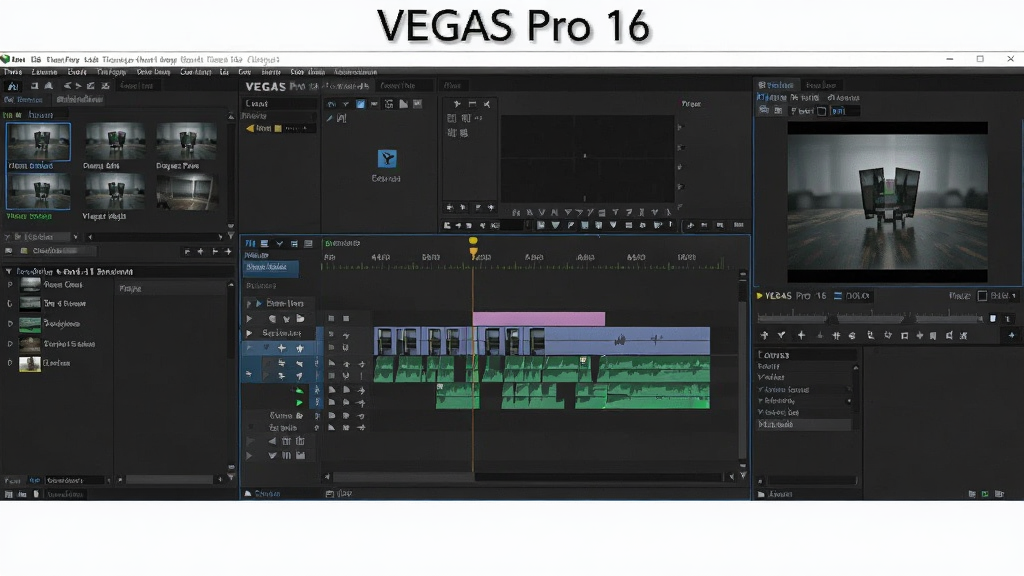This screenshot has height=576, width=1024.
Task: Open the dropdown arrow below the media thumbnails
Action: (x=76, y=237)
